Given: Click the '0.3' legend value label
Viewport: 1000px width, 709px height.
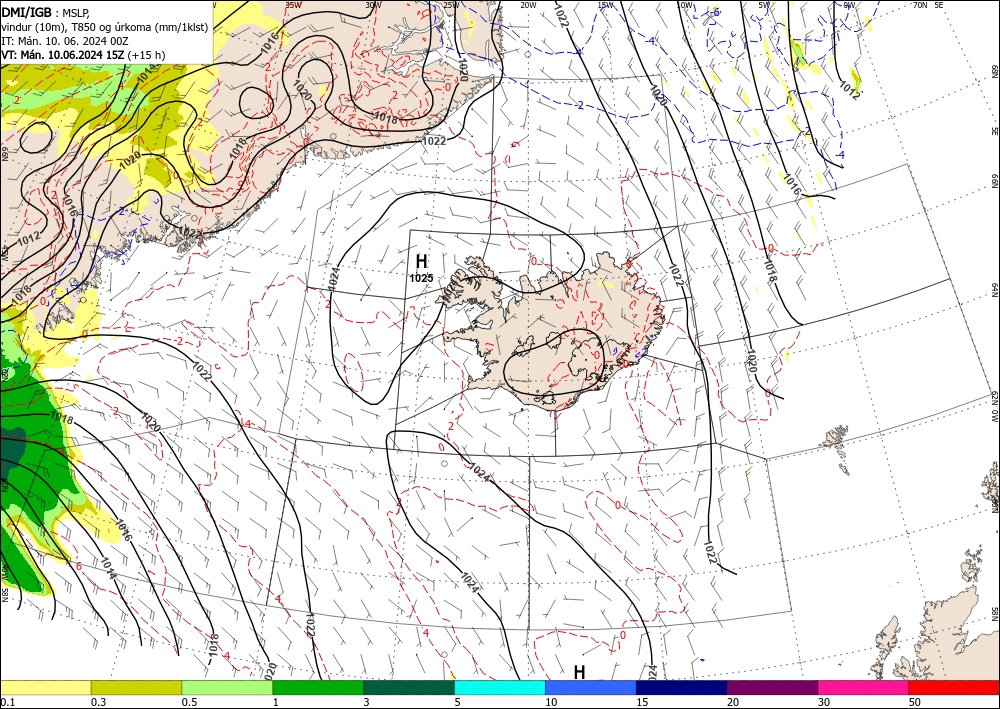Looking at the screenshot, I should coord(99,702).
